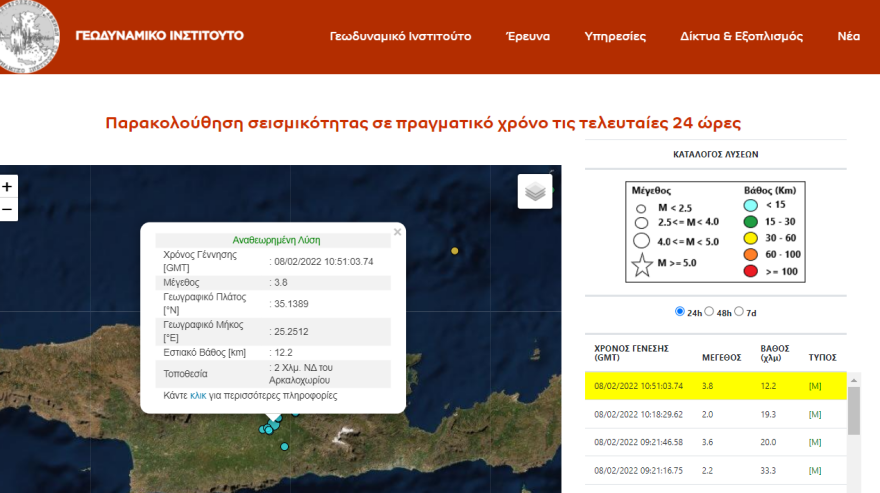
Task: Open [M] link for 09:21:46.58 event
Action: pyautogui.click(x=815, y=442)
